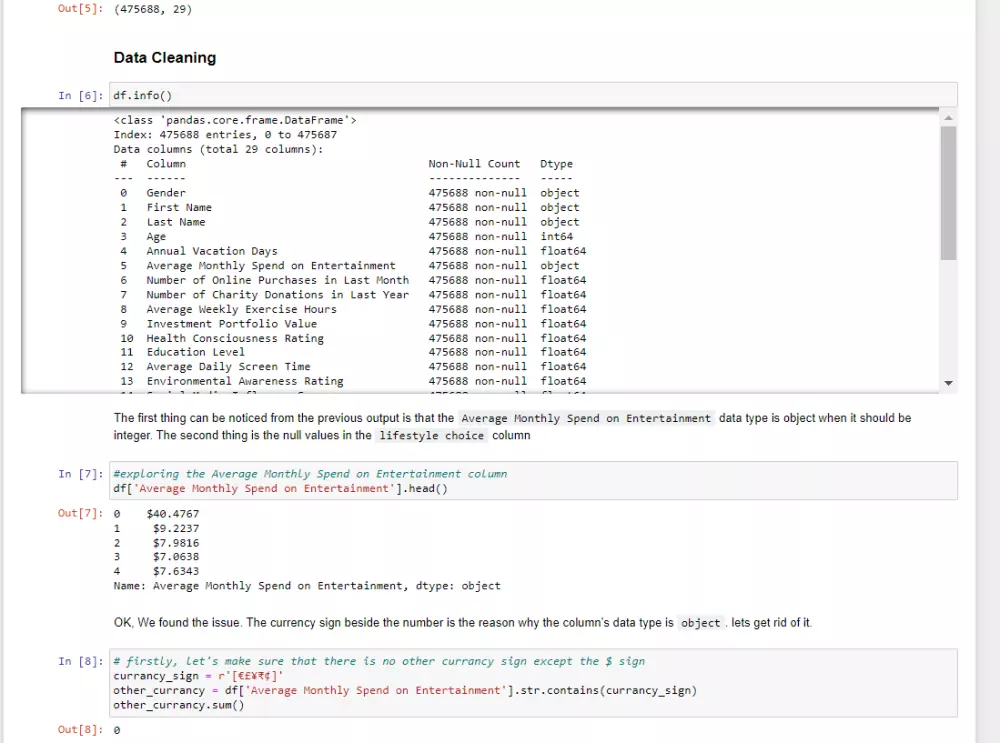Click the df.info output scrollbar thumb

pos(948,193)
